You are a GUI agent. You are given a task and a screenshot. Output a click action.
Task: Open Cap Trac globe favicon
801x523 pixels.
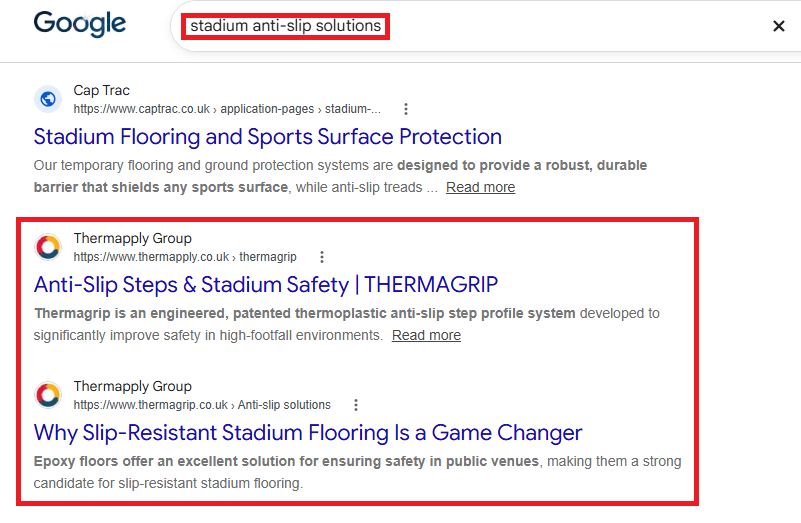48,99
